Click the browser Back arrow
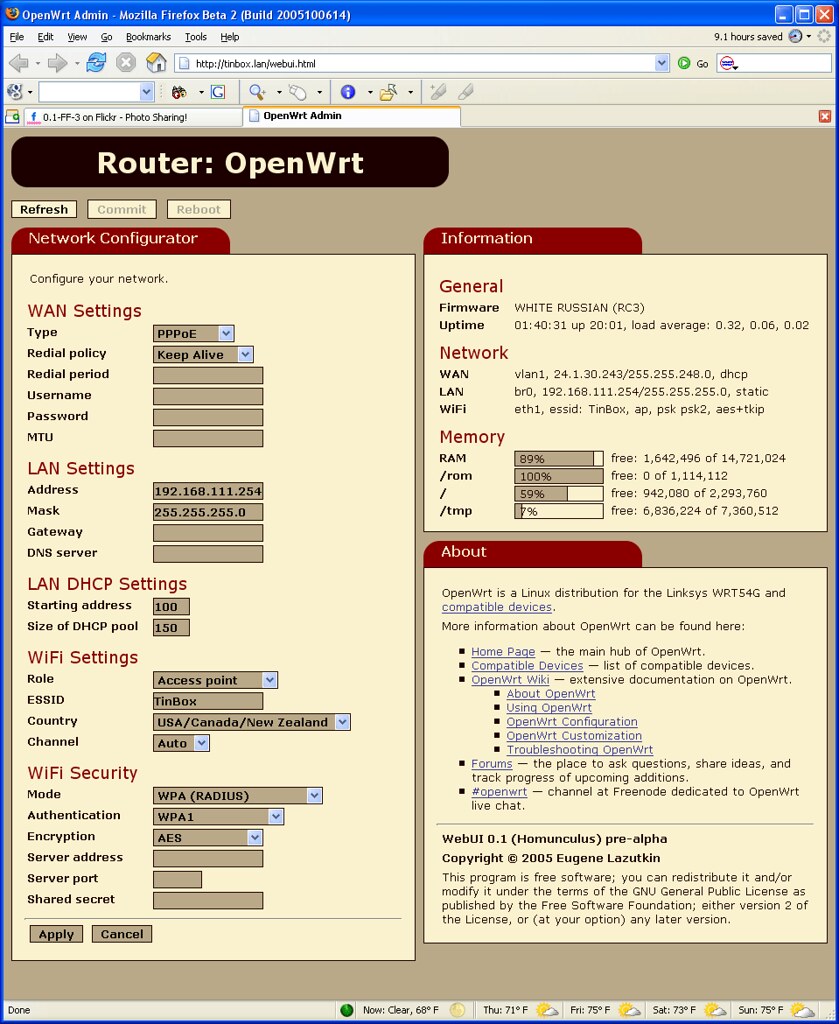This screenshot has height=1024, width=839. pyautogui.click(x=19, y=63)
